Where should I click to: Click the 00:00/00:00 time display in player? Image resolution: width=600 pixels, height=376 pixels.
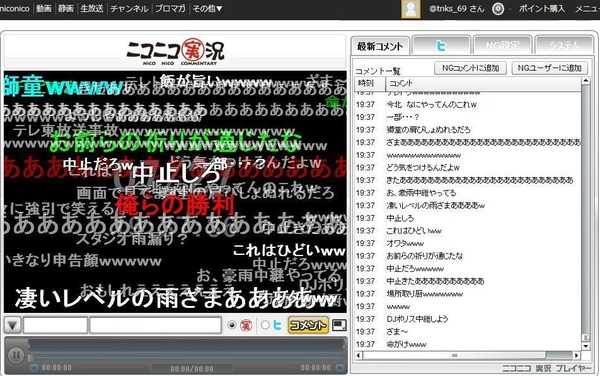click(192, 369)
